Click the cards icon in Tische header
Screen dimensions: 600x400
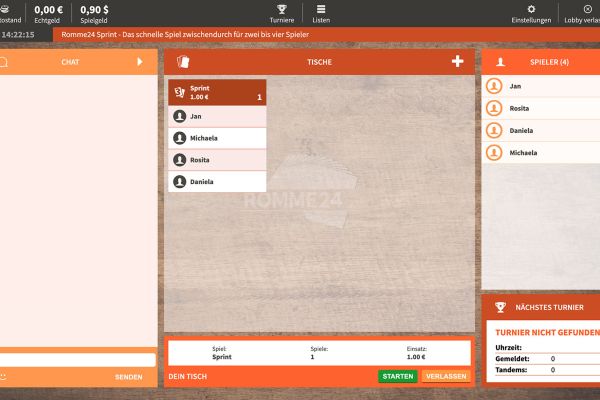point(182,62)
